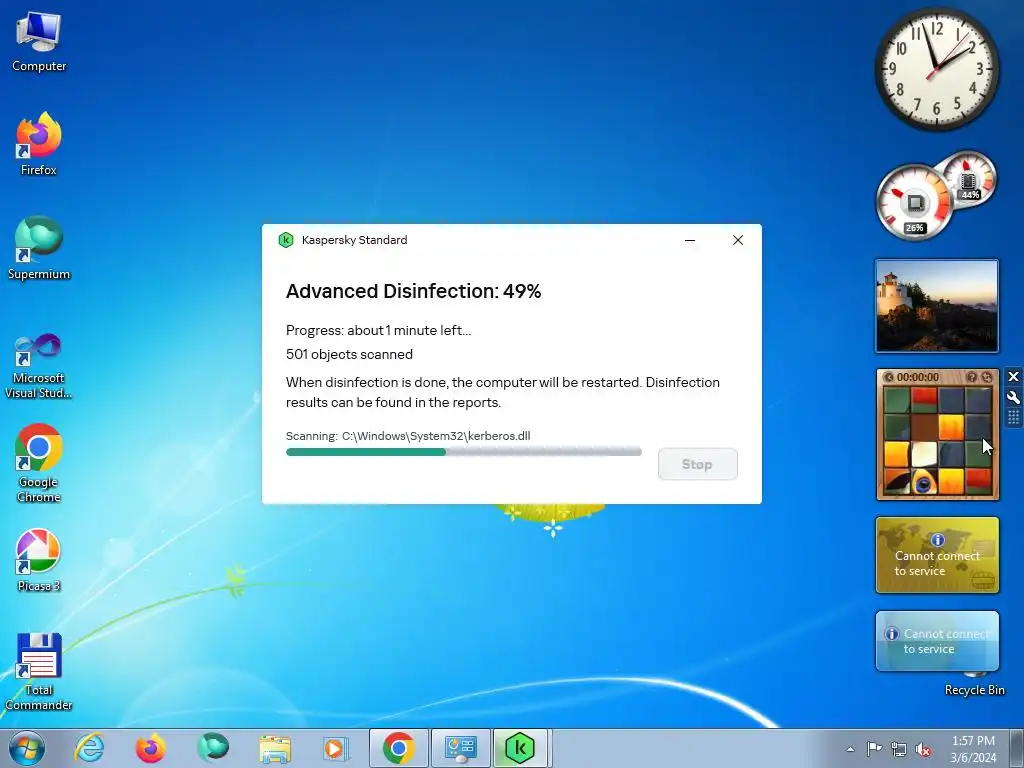Click the '501 objects scanned' text

tap(349, 354)
